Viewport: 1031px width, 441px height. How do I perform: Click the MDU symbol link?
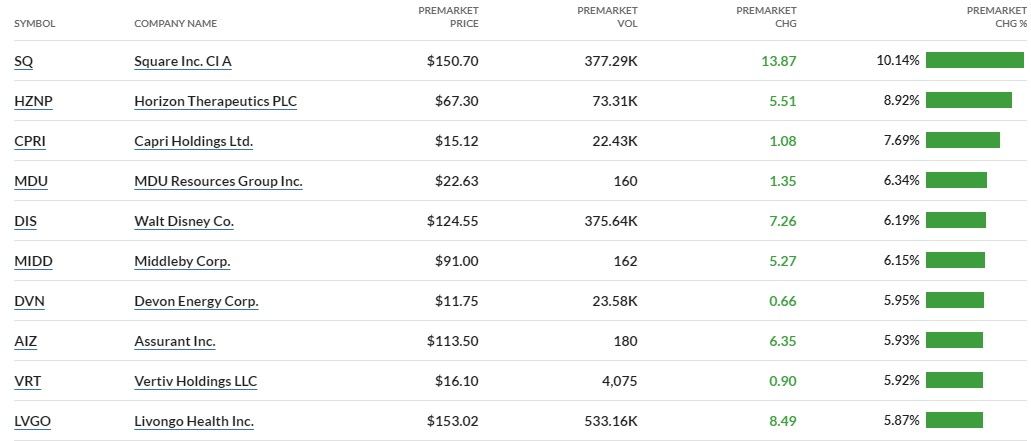click(31, 182)
